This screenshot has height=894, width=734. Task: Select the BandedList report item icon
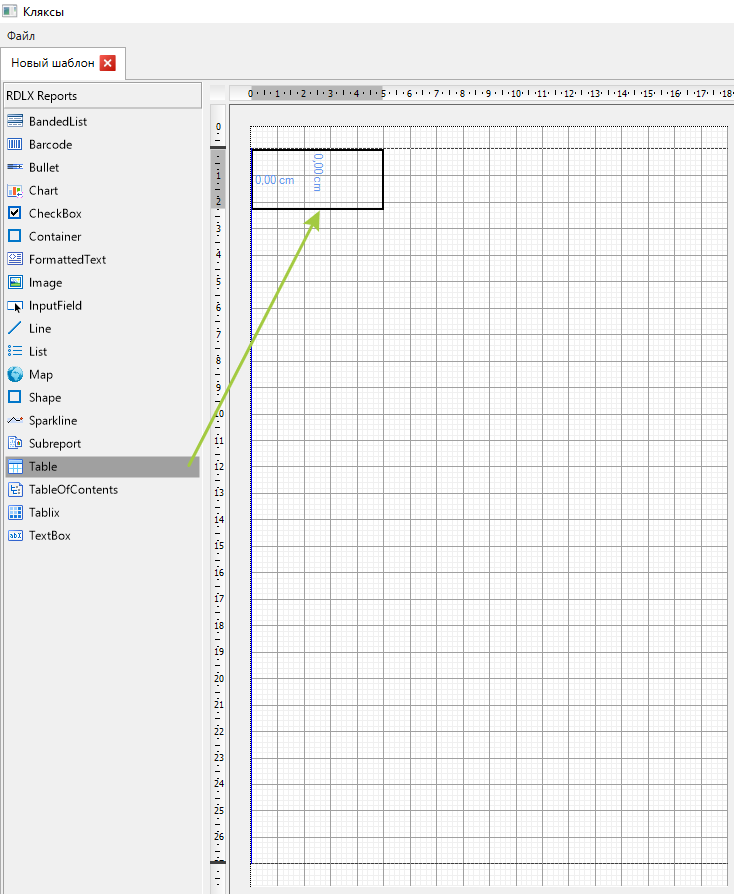tap(15, 121)
